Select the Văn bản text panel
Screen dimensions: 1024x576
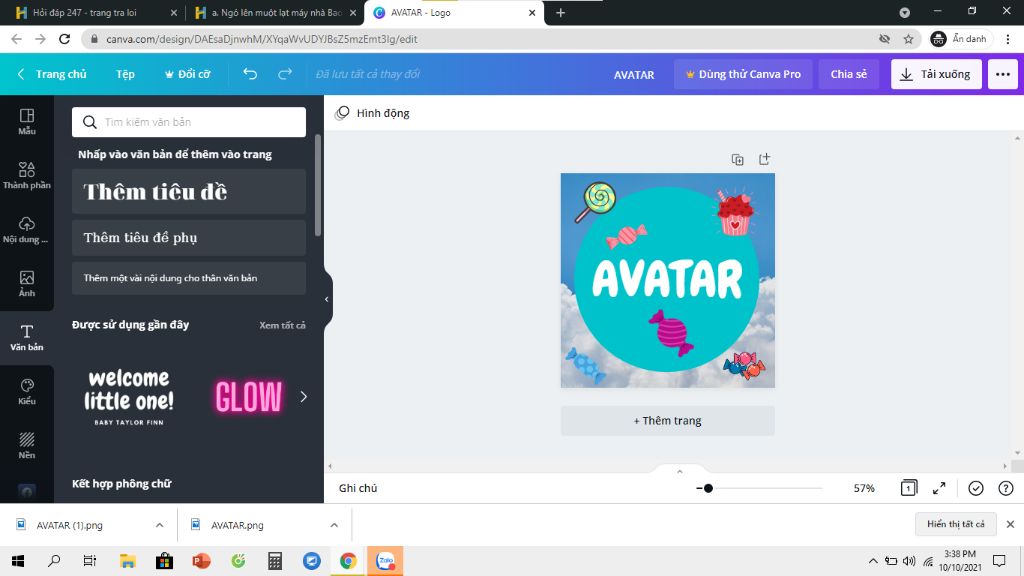pyautogui.click(x=27, y=338)
